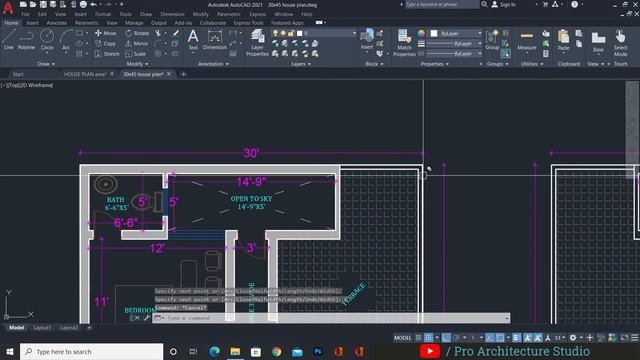Click the Rotate tool
The image size is (640, 360).
(x=137, y=33)
